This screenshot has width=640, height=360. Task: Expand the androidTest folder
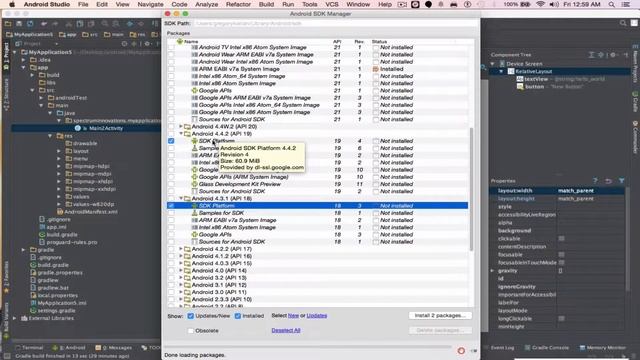point(41,98)
